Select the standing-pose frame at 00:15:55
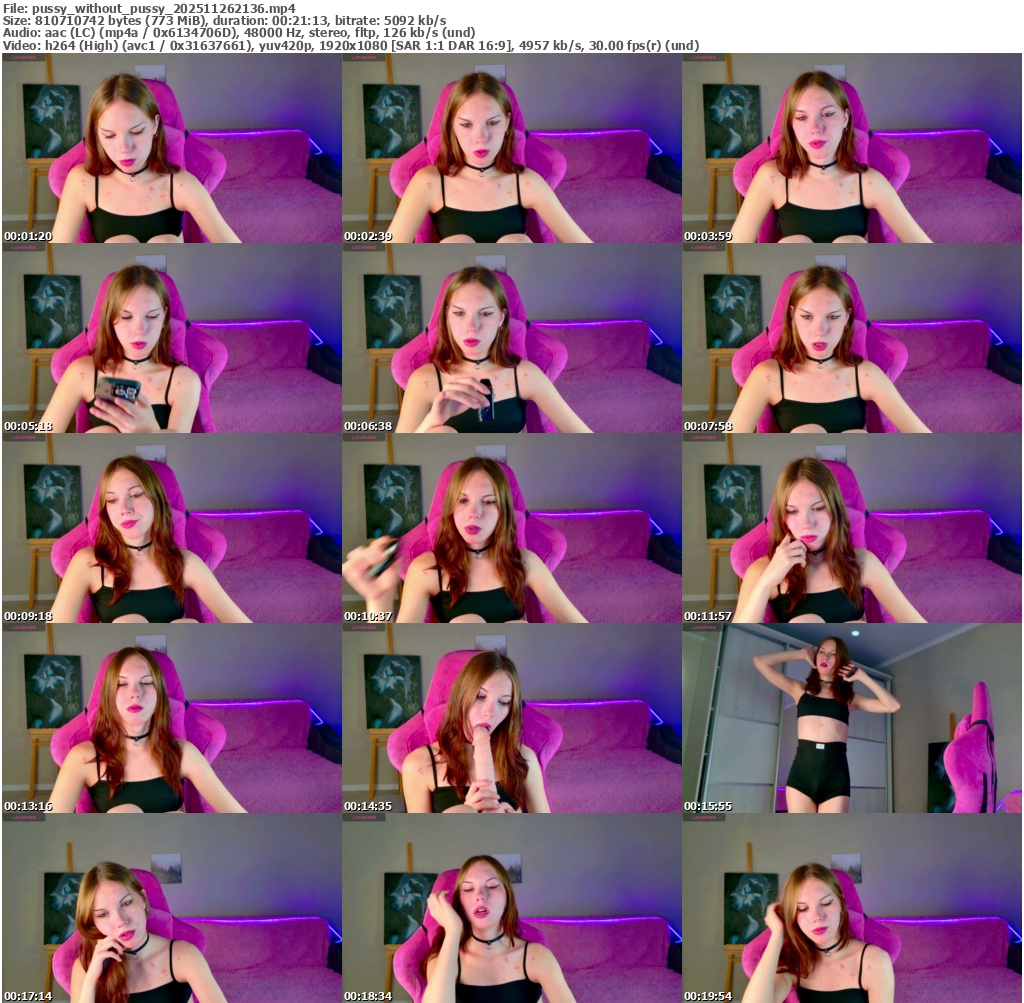 point(852,718)
